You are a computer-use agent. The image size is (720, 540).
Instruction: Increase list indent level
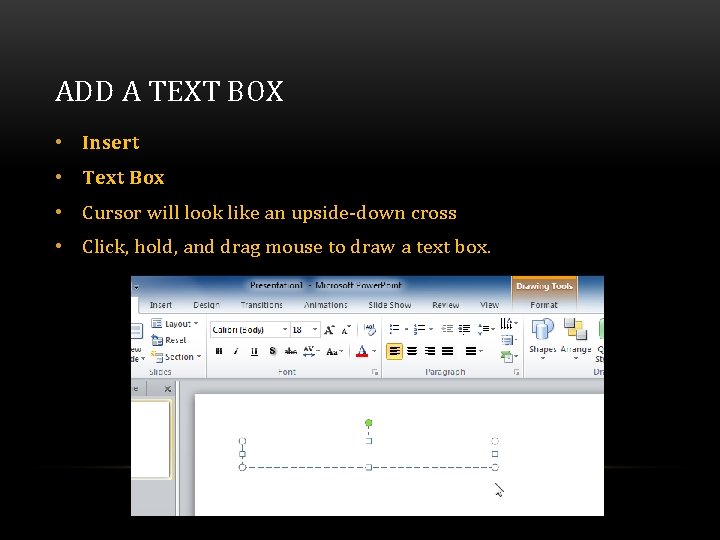click(464, 329)
